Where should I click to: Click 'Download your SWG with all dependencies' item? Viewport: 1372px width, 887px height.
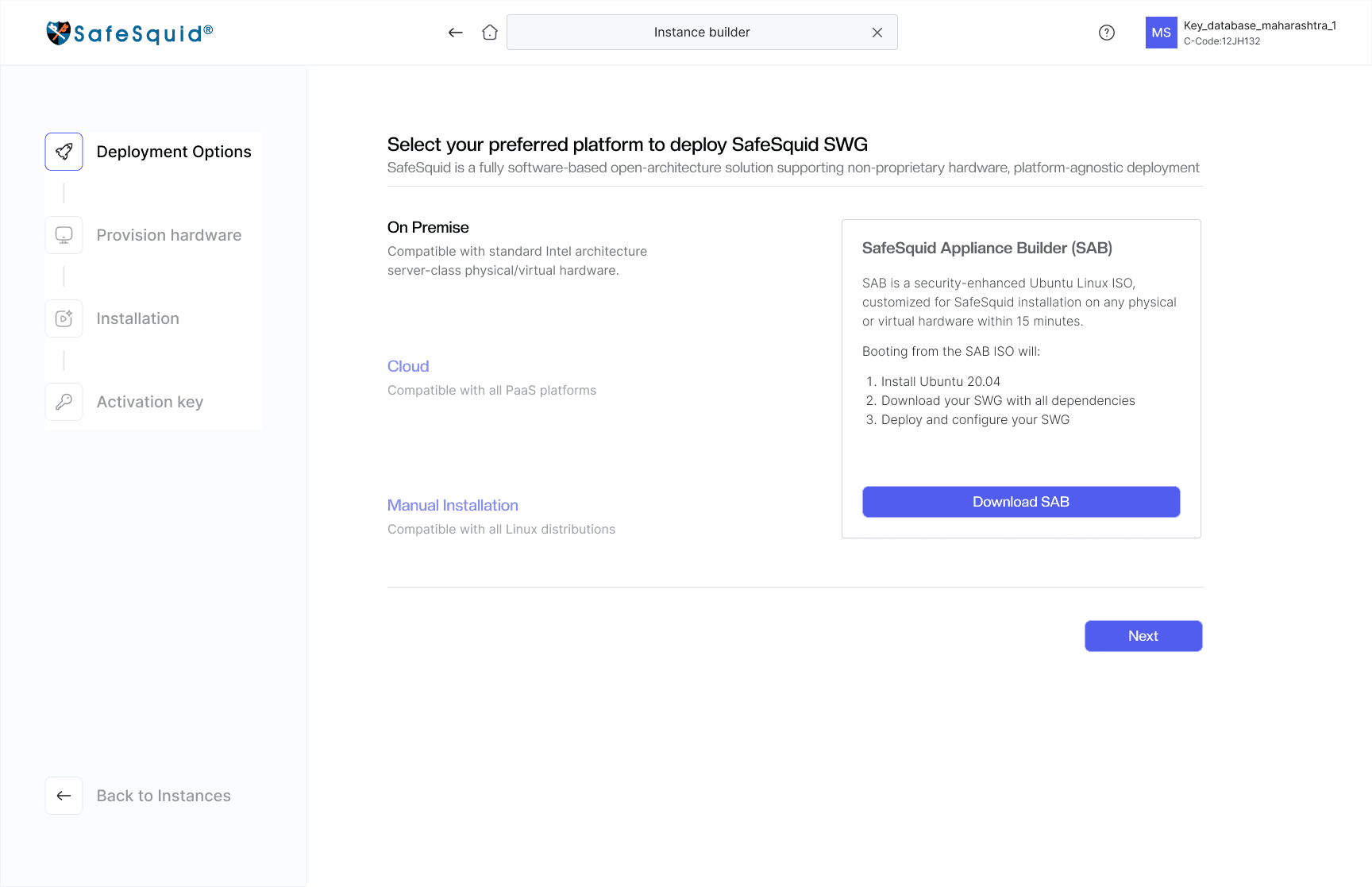tap(1008, 400)
